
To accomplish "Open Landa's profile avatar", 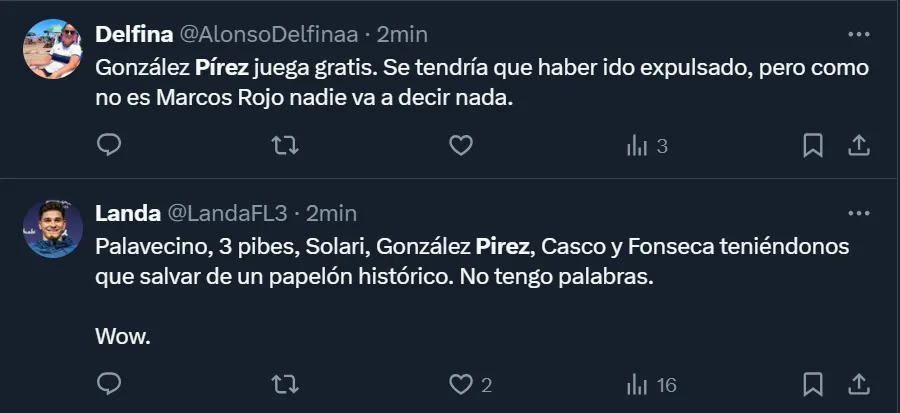I will (53, 229).
